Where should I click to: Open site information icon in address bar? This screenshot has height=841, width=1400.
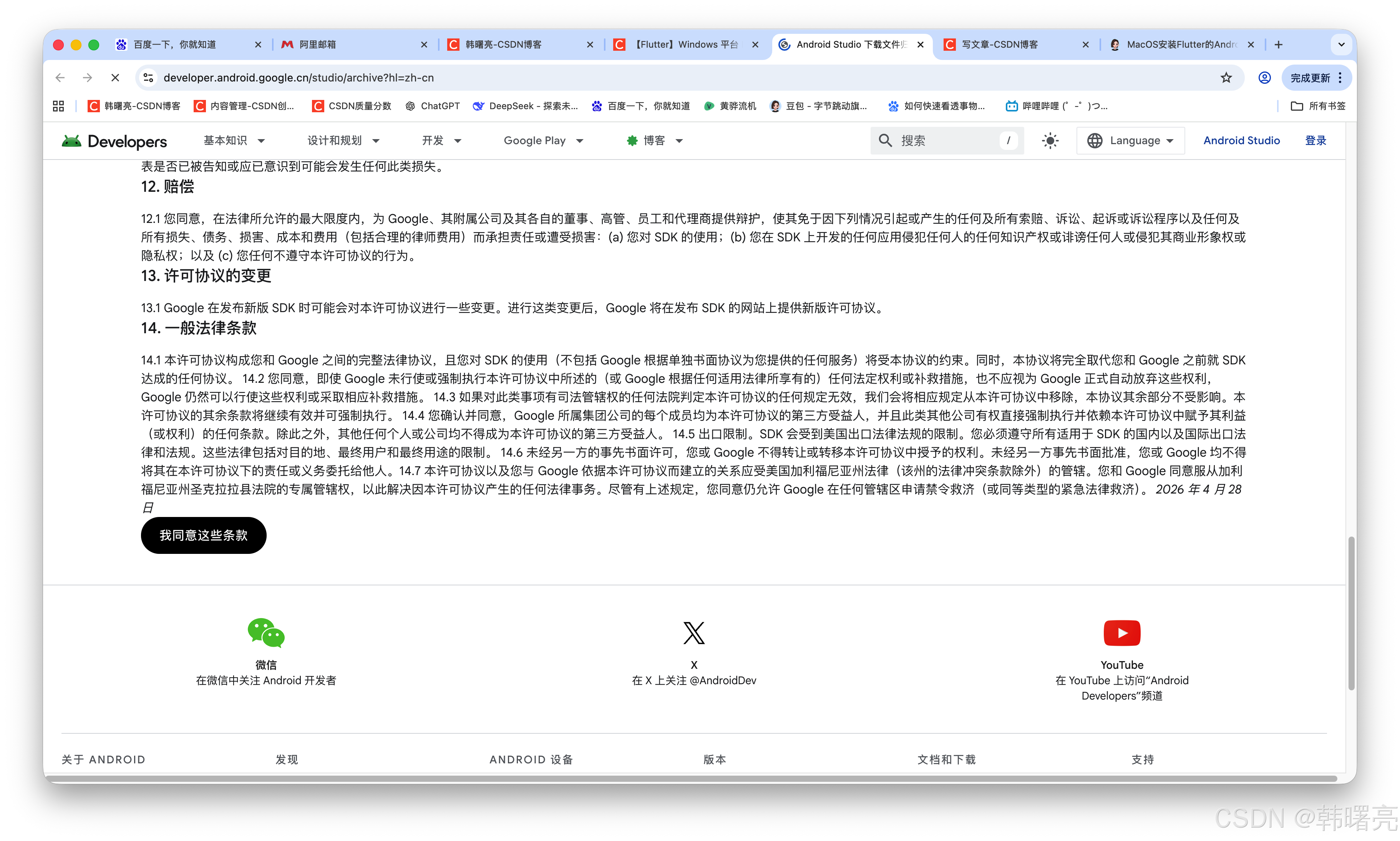(148, 78)
